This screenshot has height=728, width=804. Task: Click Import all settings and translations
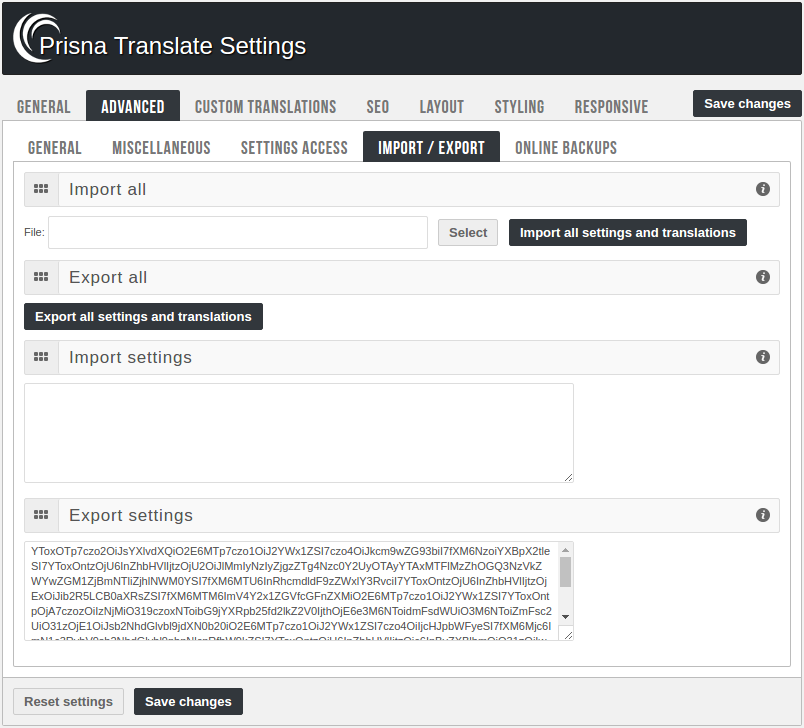[627, 233]
